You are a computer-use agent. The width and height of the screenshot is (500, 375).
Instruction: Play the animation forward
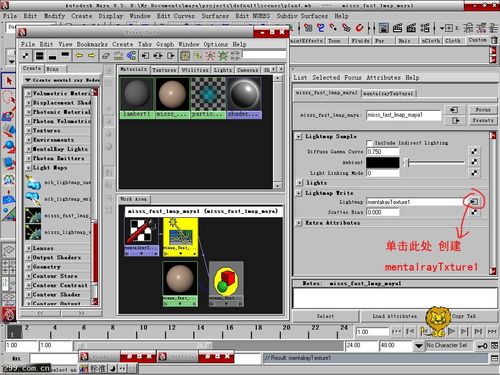pyautogui.click(x=451, y=331)
